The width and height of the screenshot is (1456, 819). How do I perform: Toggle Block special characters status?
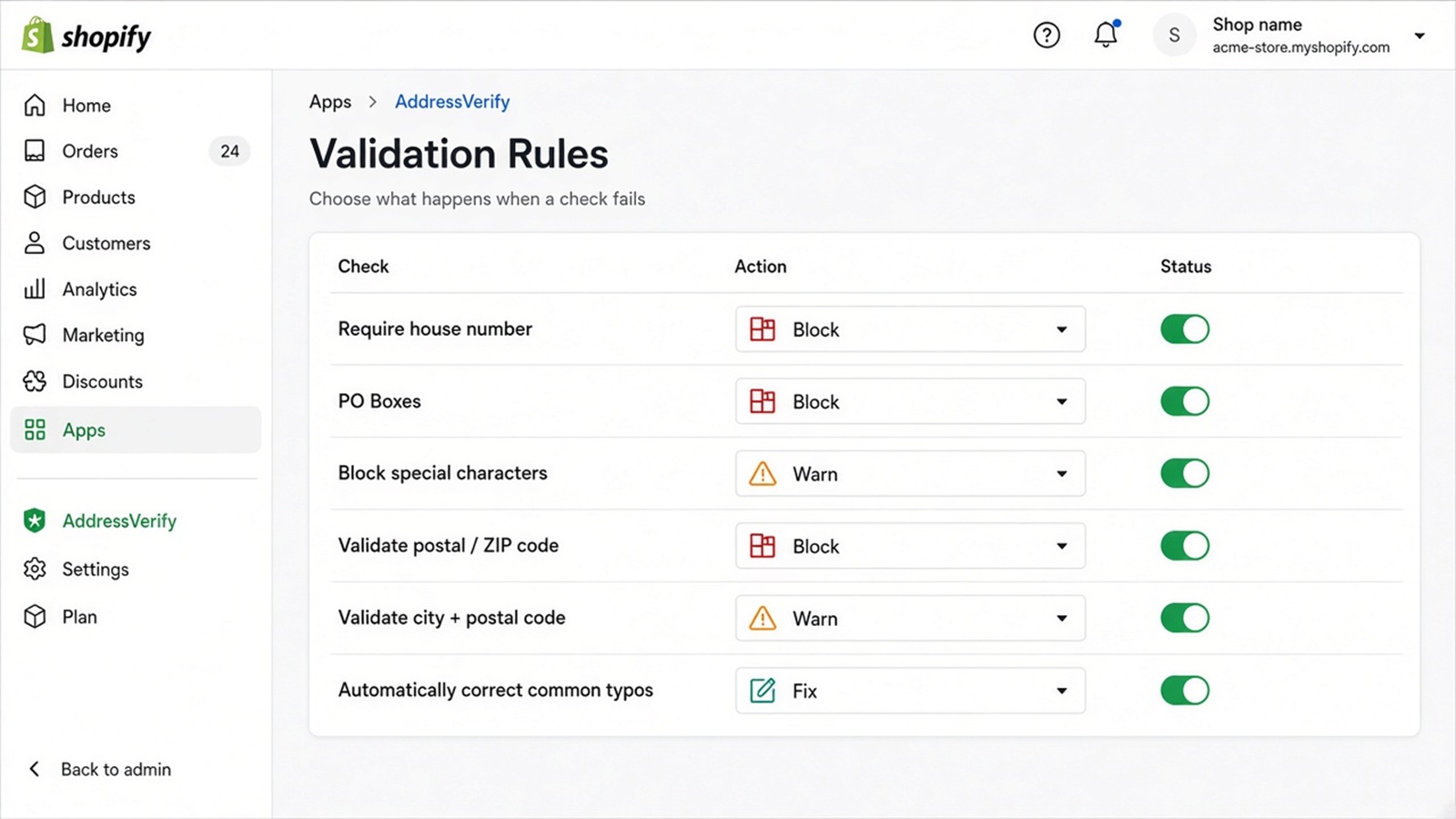(x=1185, y=473)
